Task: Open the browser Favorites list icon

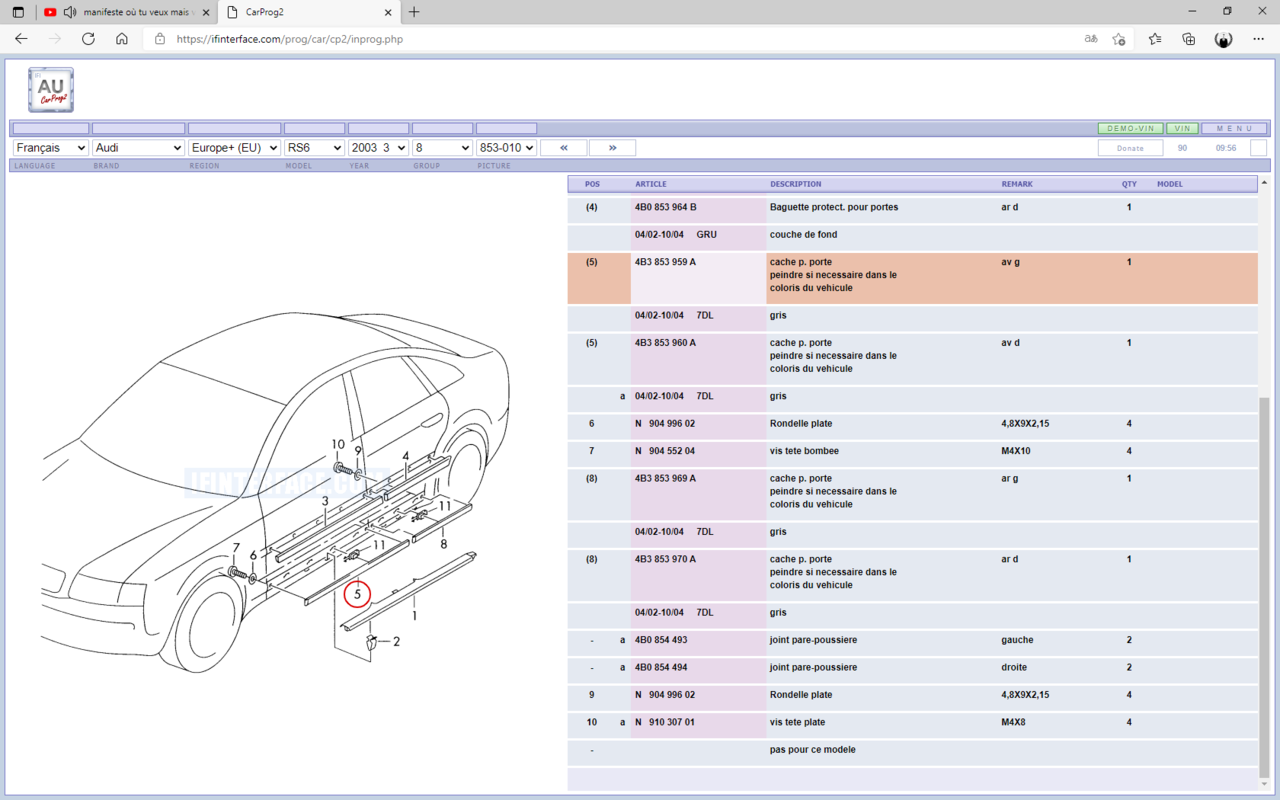Action: [x=1155, y=39]
